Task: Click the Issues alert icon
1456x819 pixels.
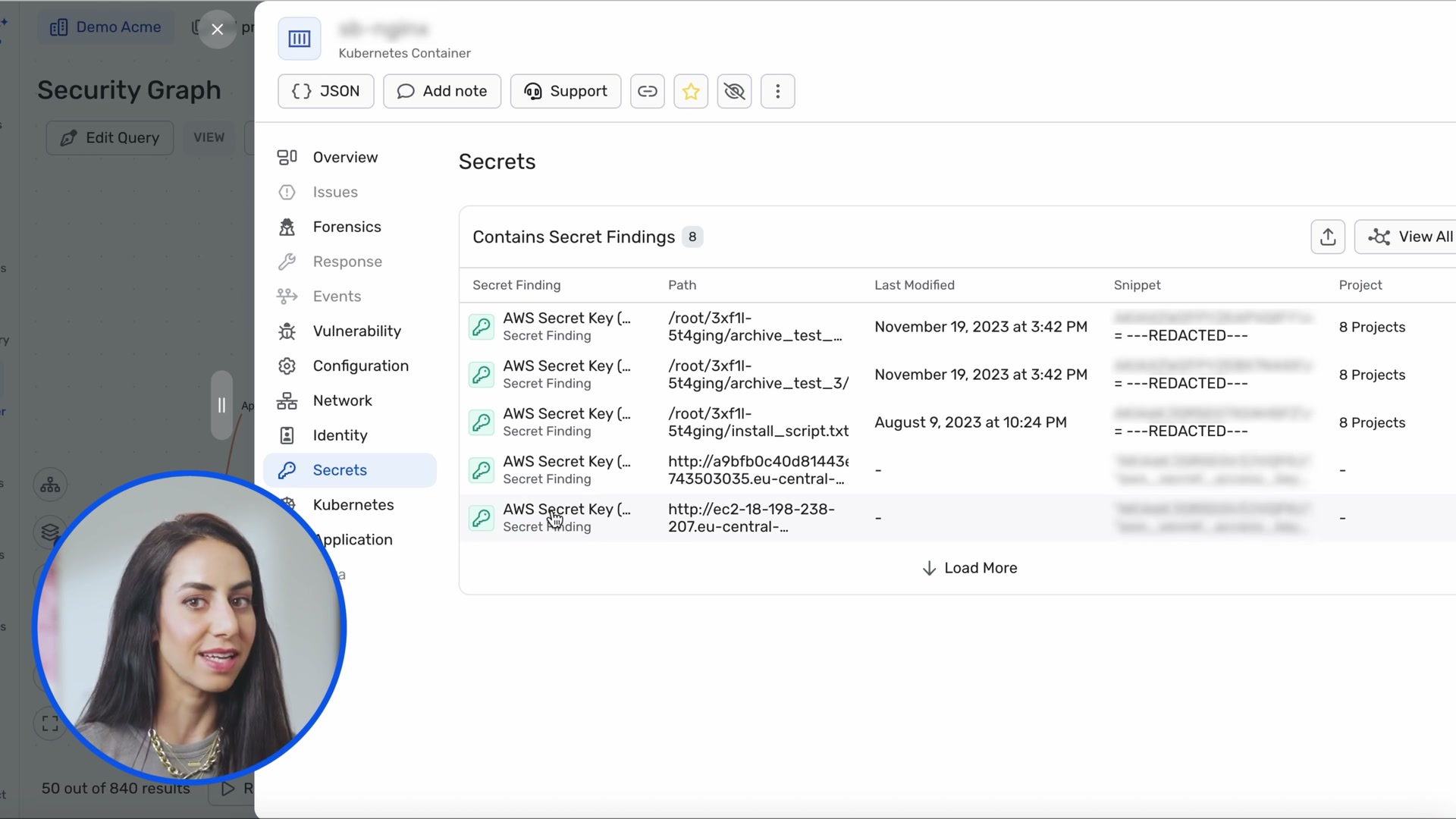Action: pos(287,192)
